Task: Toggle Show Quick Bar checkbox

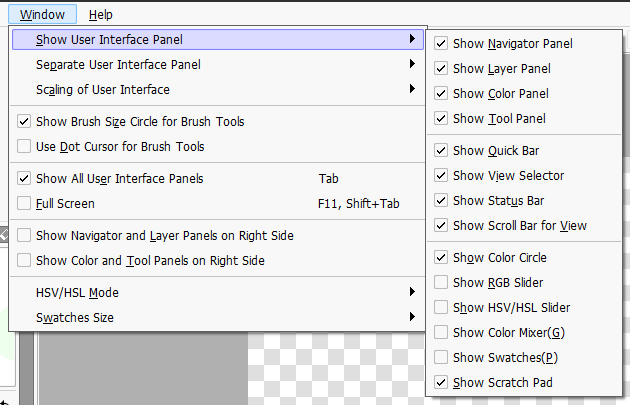Action: click(524, 150)
